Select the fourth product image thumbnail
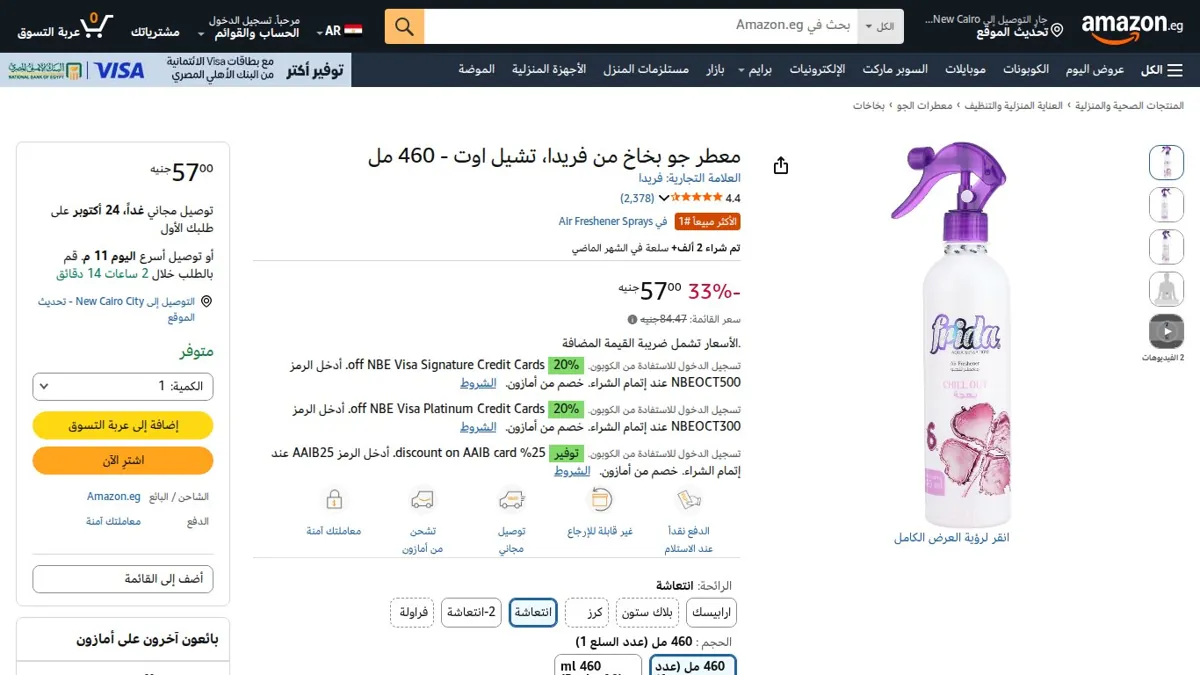1200x675 pixels. click(1166, 289)
